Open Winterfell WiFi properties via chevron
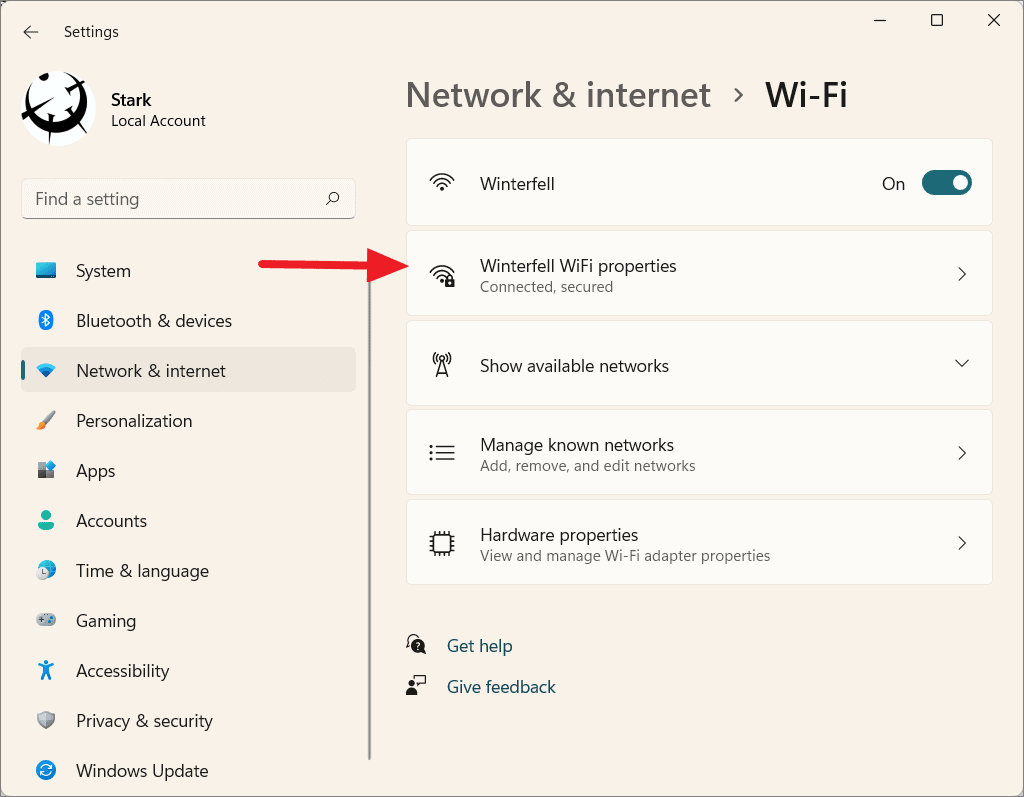Image resolution: width=1024 pixels, height=797 pixels. point(961,273)
